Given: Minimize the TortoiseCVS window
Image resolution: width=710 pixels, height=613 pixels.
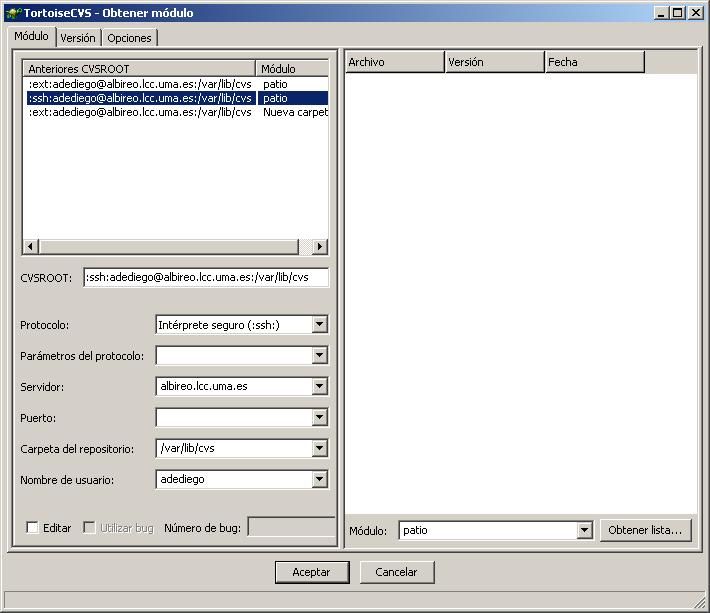Looking at the screenshot, I should 662,13.
